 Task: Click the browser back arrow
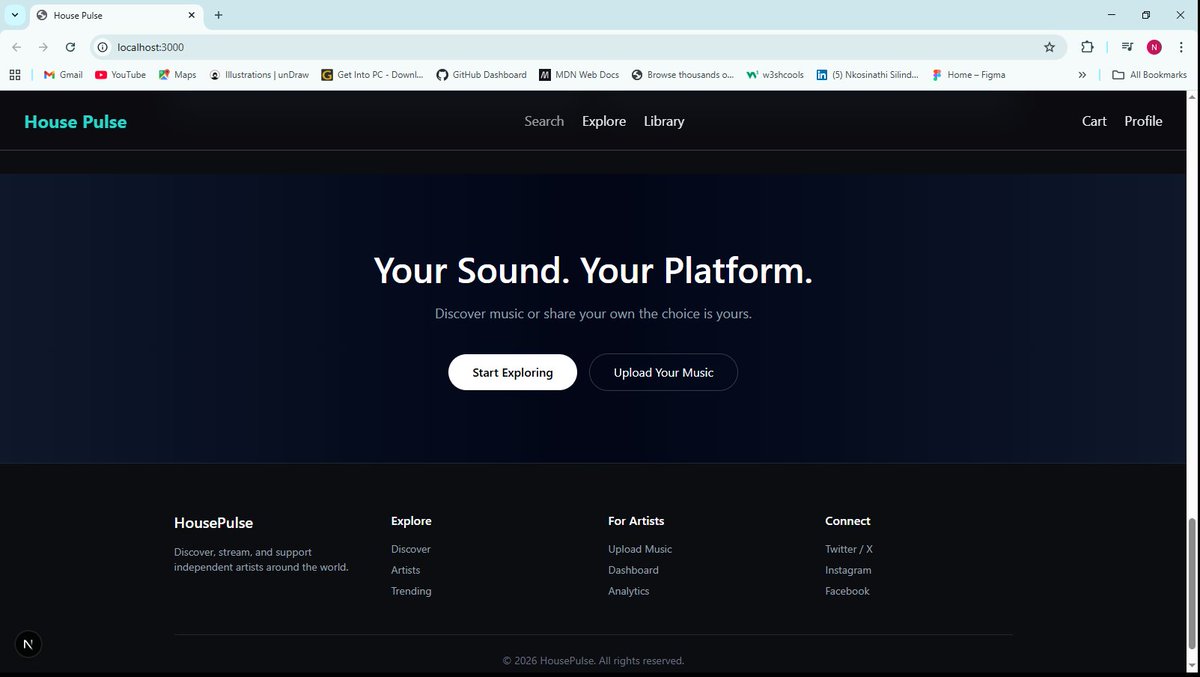coord(16,47)
